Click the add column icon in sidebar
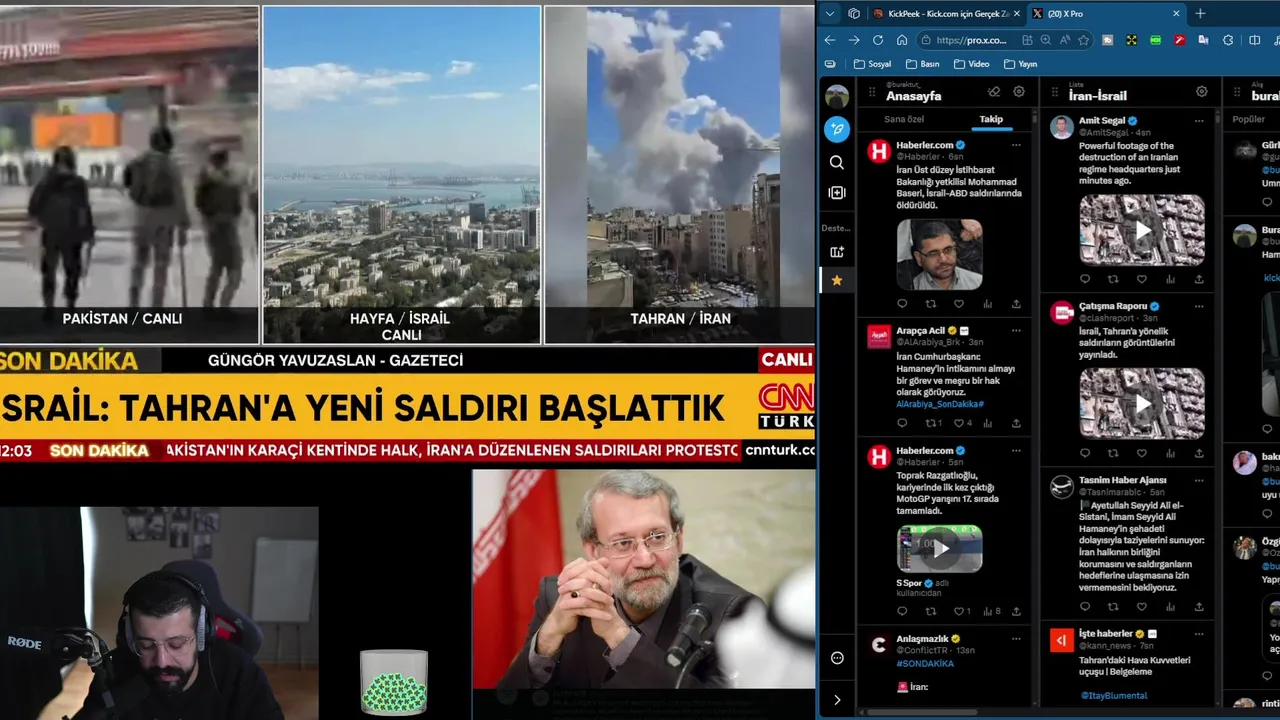Image resolution: width=1280 pixels, height=720 pixels. point(837,193)
